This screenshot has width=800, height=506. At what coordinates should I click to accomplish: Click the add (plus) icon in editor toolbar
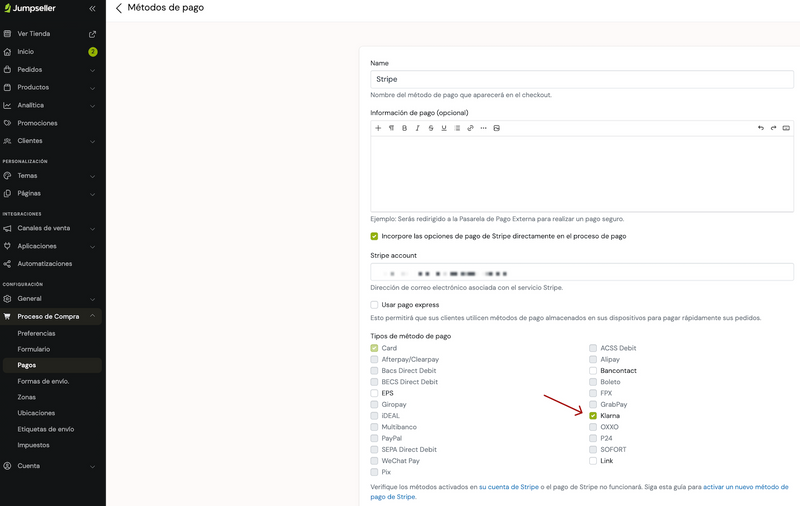point(378,128)
